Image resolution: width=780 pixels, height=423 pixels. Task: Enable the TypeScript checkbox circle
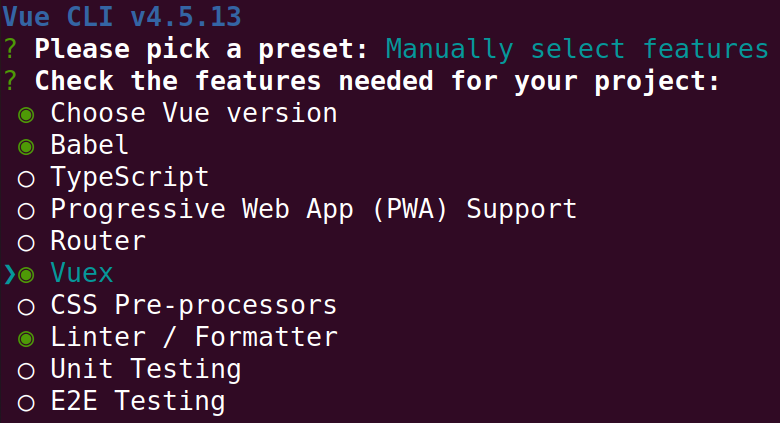26,179
